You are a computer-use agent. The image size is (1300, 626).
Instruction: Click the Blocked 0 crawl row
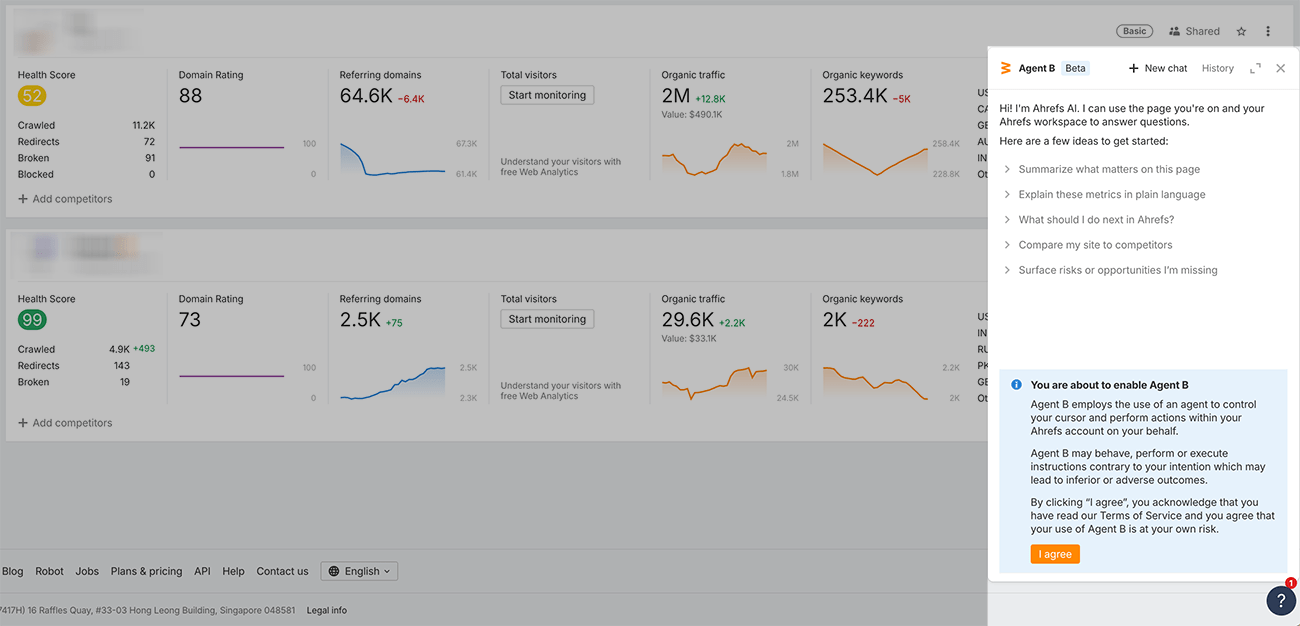click(x=86, y=174)
